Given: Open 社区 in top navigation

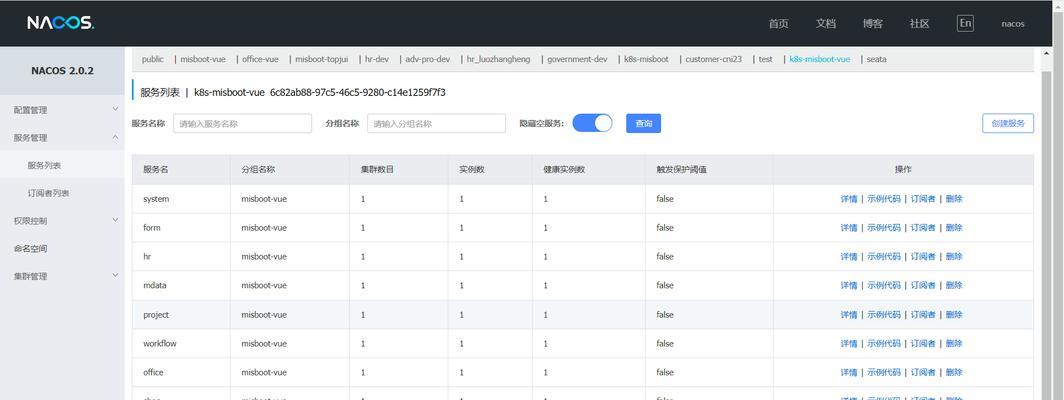Looking at the screenshot, I should coord(919,24).
